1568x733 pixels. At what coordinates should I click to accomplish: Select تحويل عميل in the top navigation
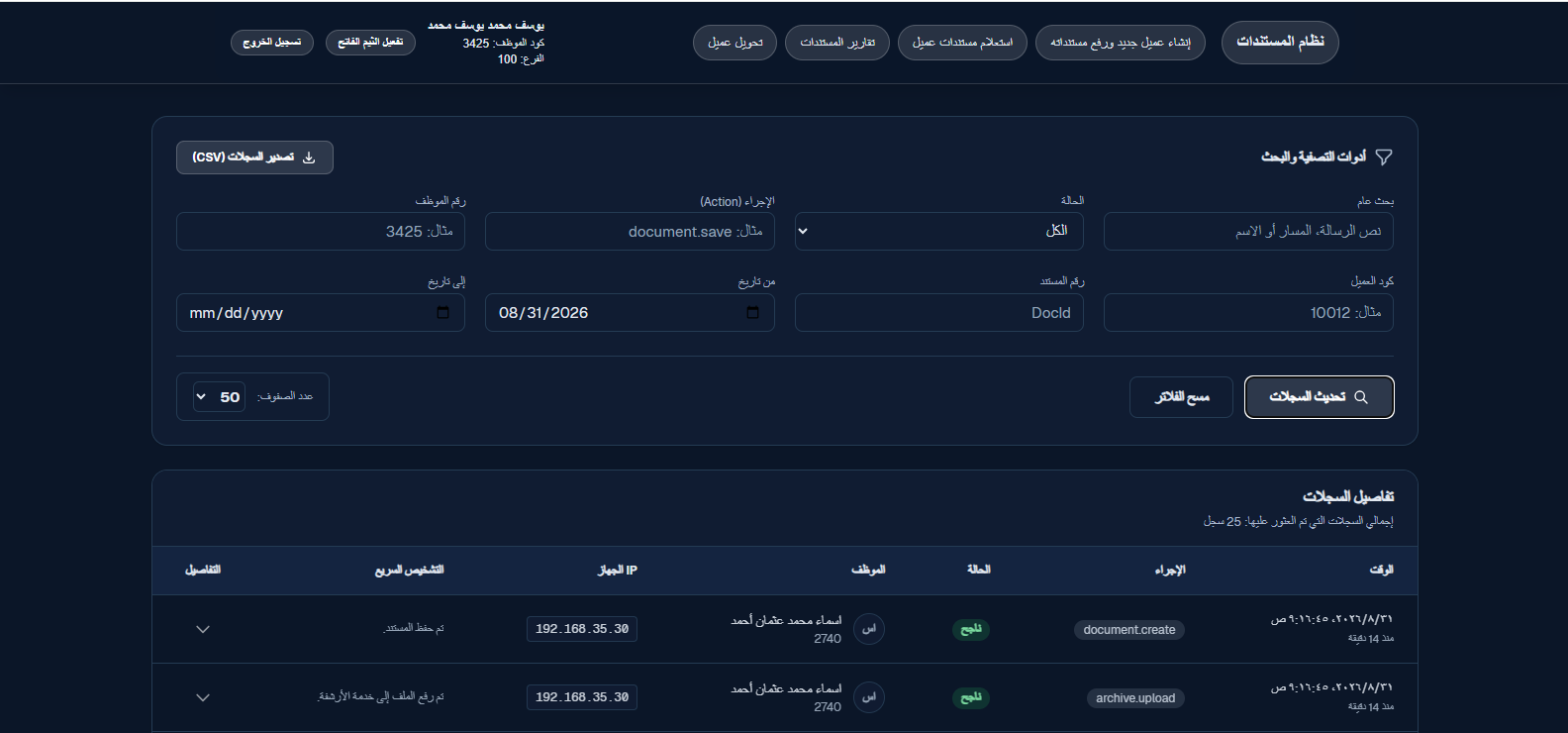pos(735,43)
